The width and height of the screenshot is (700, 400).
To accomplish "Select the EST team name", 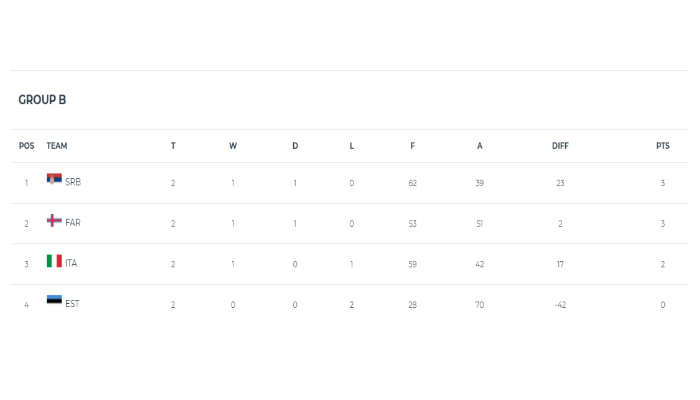I will click(x=72, y=304).
